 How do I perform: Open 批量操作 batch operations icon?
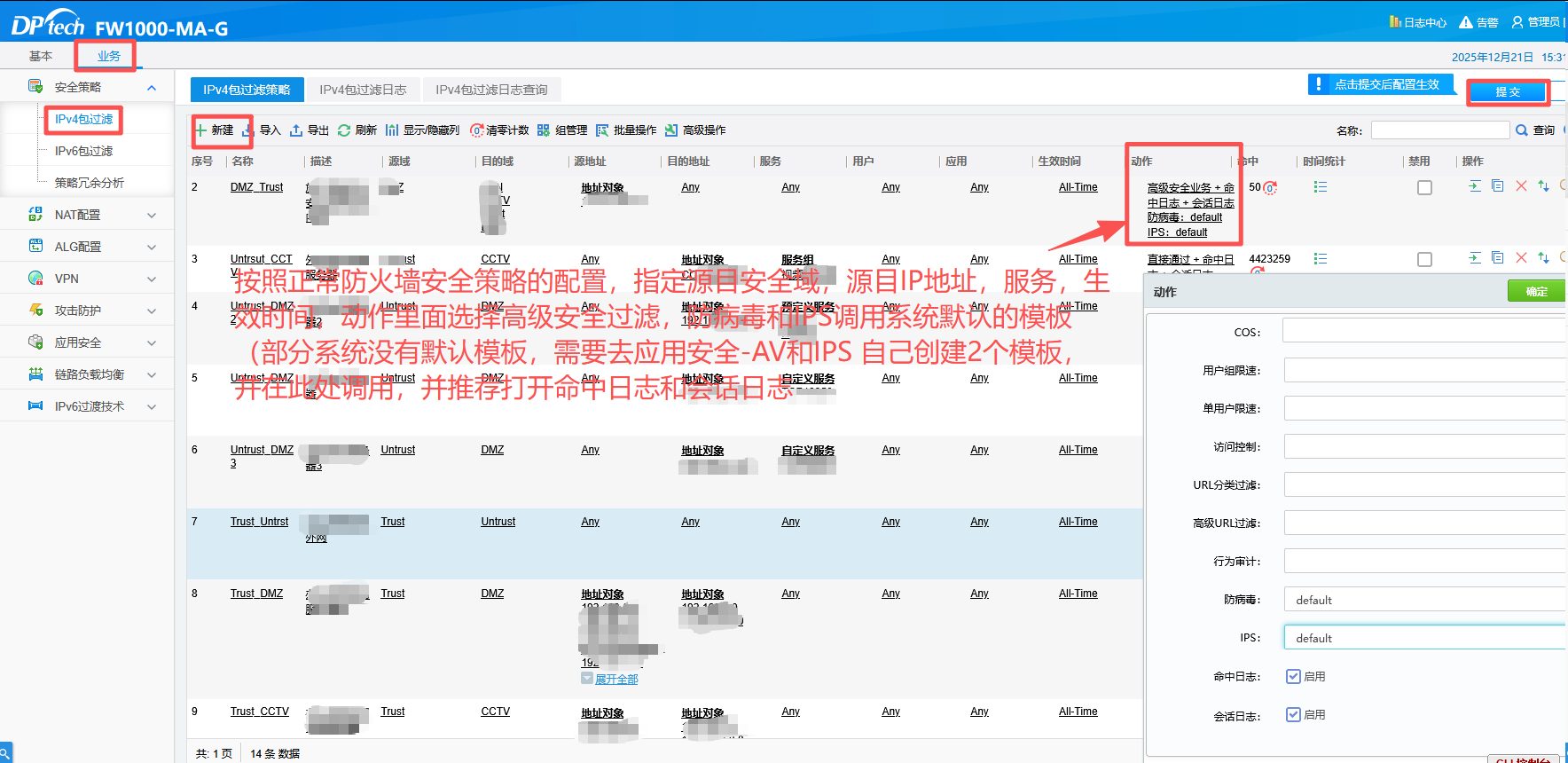coord(602,130)
